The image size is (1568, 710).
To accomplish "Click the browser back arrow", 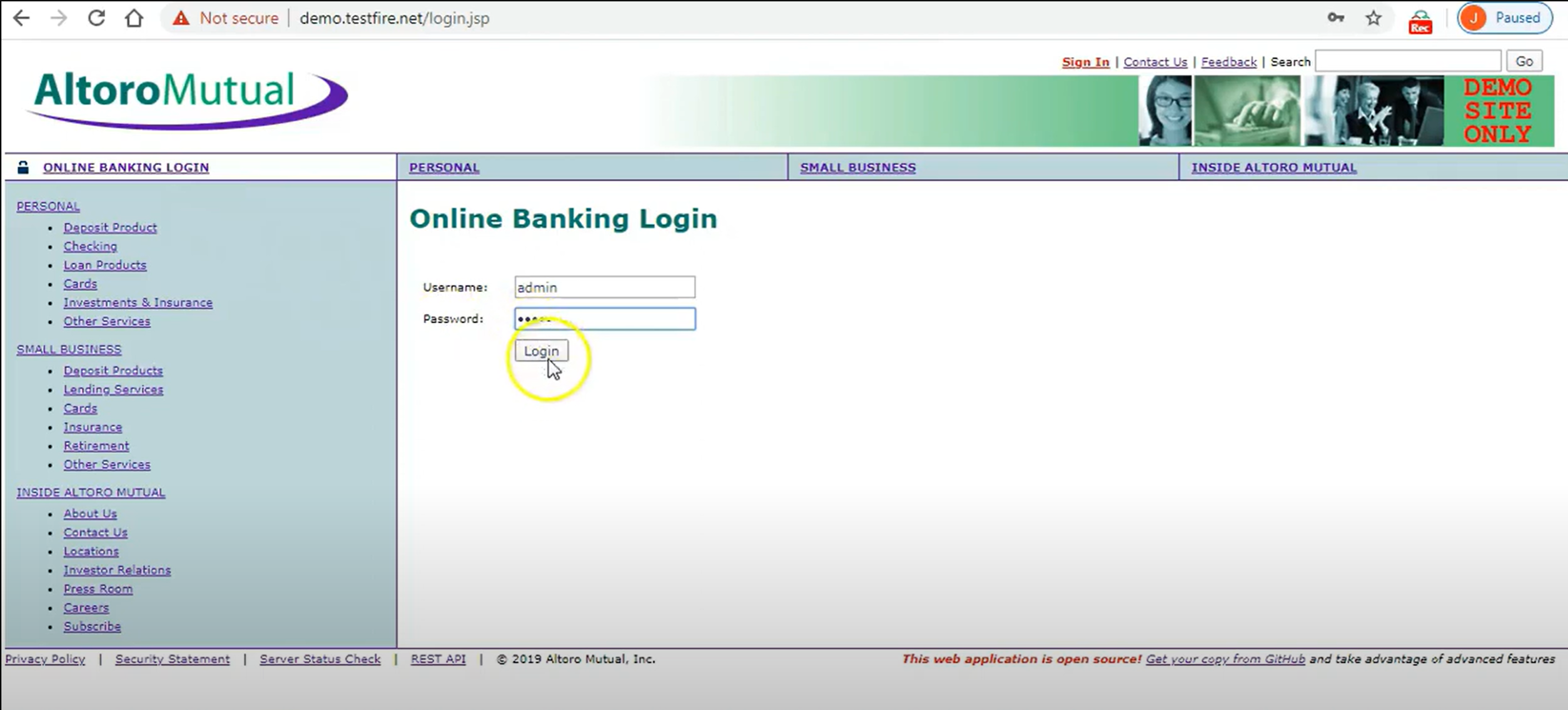I will pos(21,18).
